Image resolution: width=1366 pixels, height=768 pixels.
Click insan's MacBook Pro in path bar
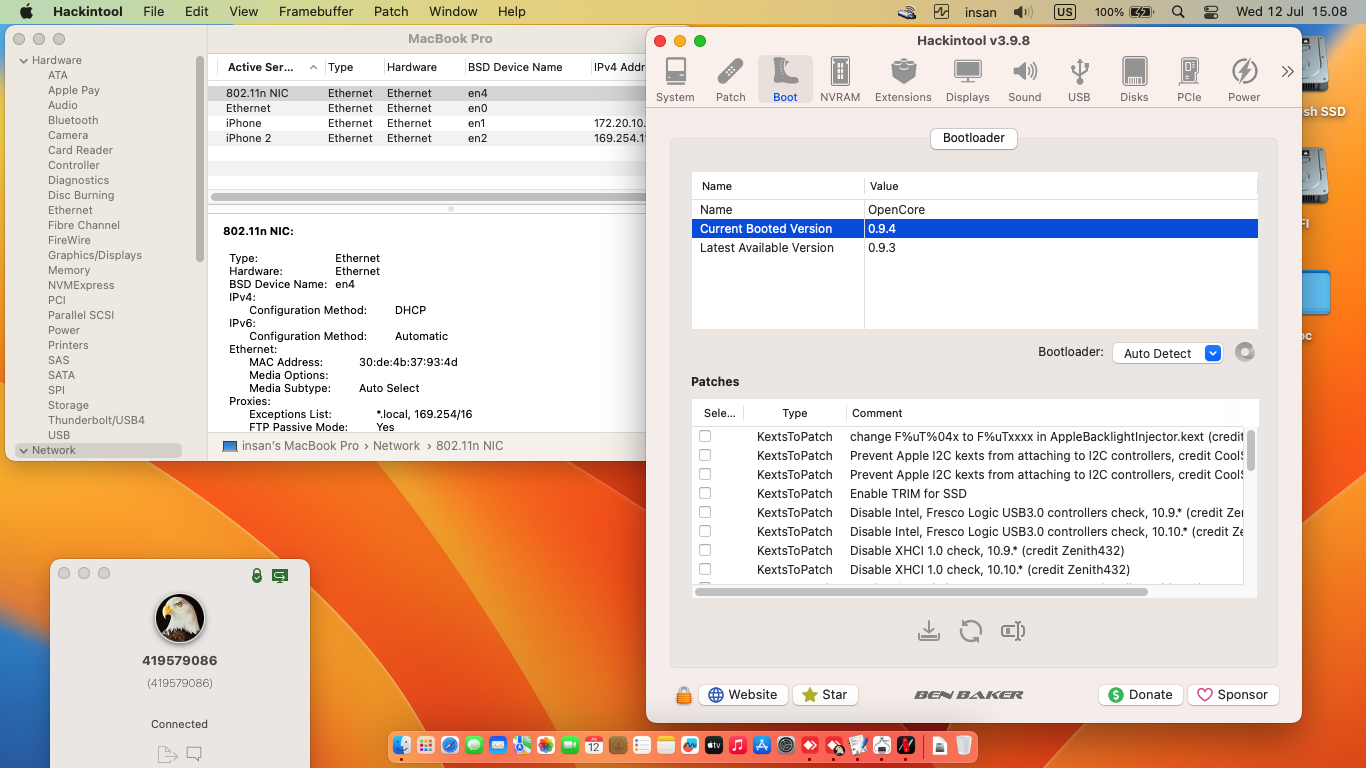[290, 446]
